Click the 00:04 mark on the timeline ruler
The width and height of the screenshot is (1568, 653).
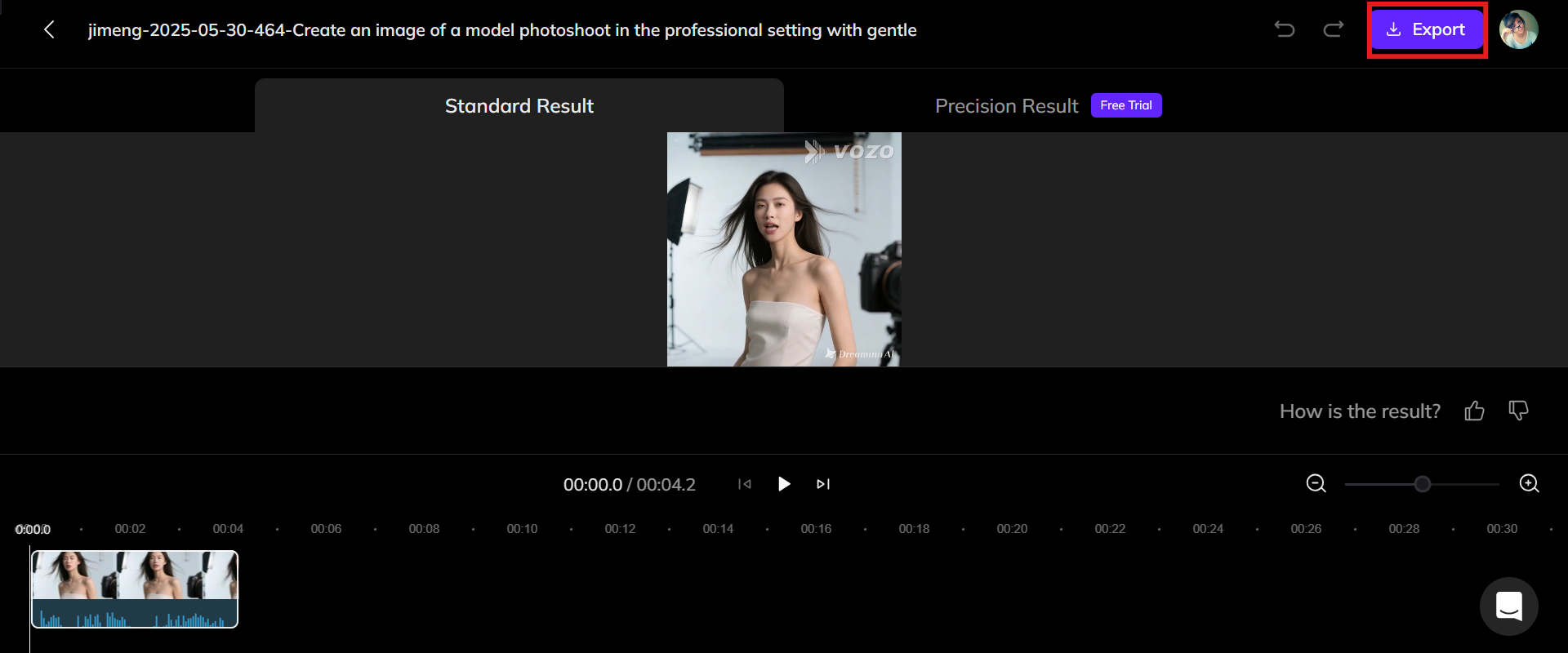click(x=228, y=529)
